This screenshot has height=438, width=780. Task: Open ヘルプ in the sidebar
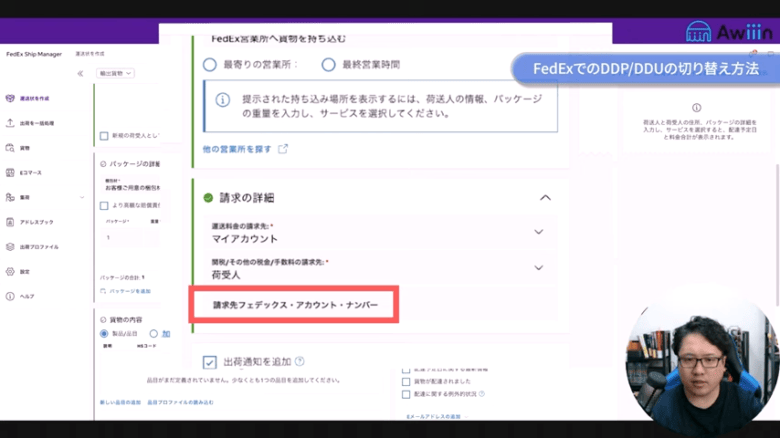tap(27, 296)
